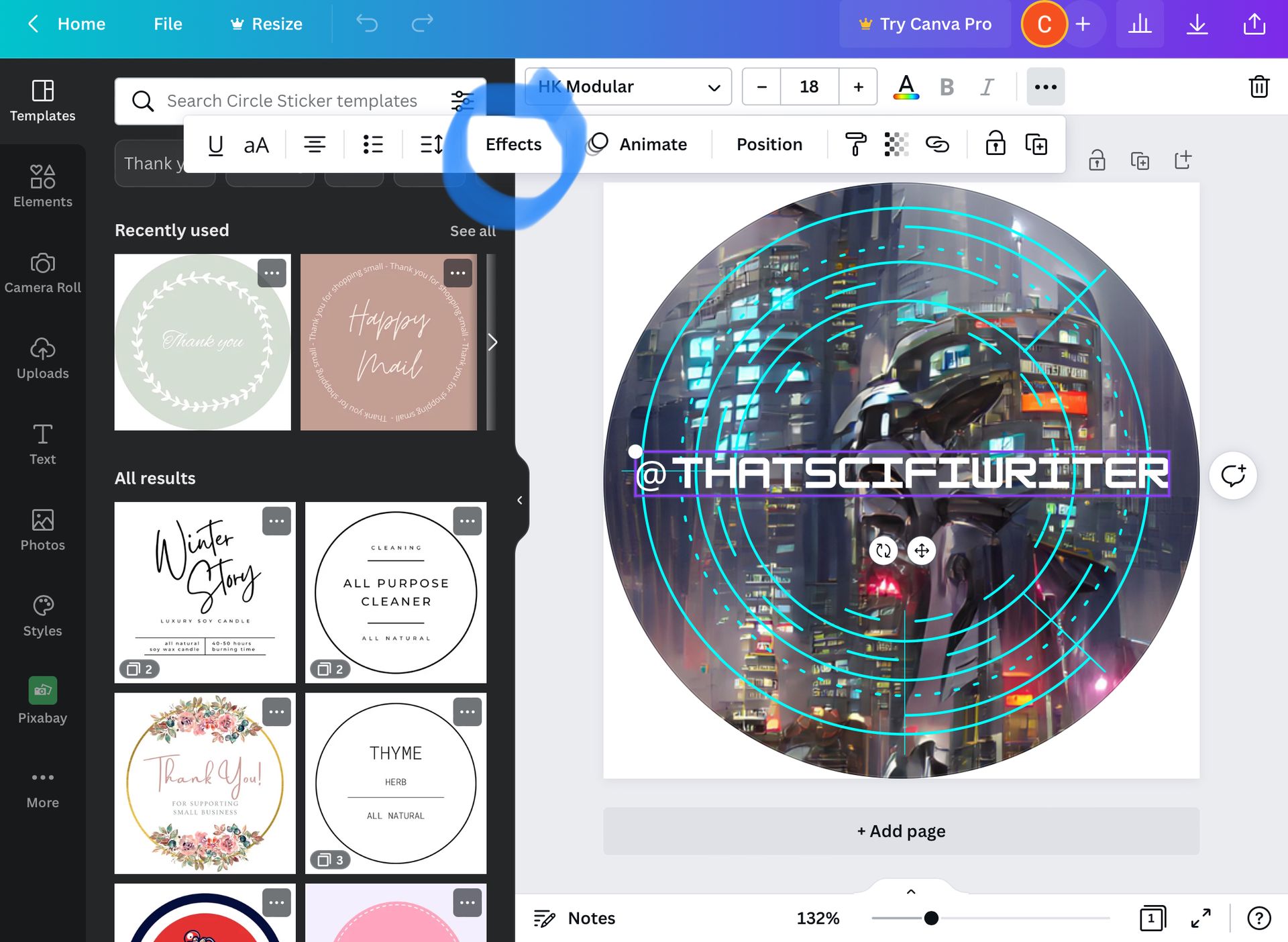
Task: Show next recently used templates
Action: [x=492, y=342]
